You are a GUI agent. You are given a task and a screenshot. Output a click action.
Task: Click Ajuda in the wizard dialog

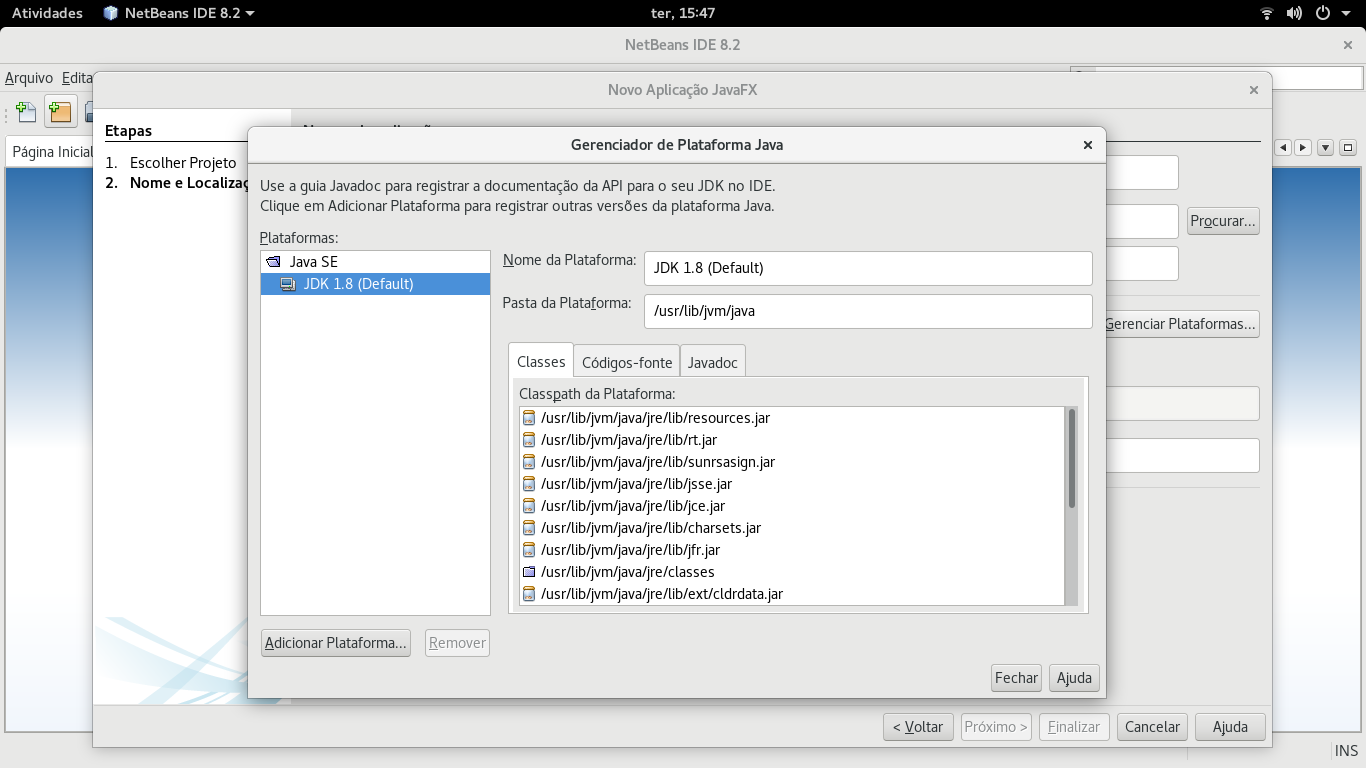pyautogui.click(x=1230, y=727)
